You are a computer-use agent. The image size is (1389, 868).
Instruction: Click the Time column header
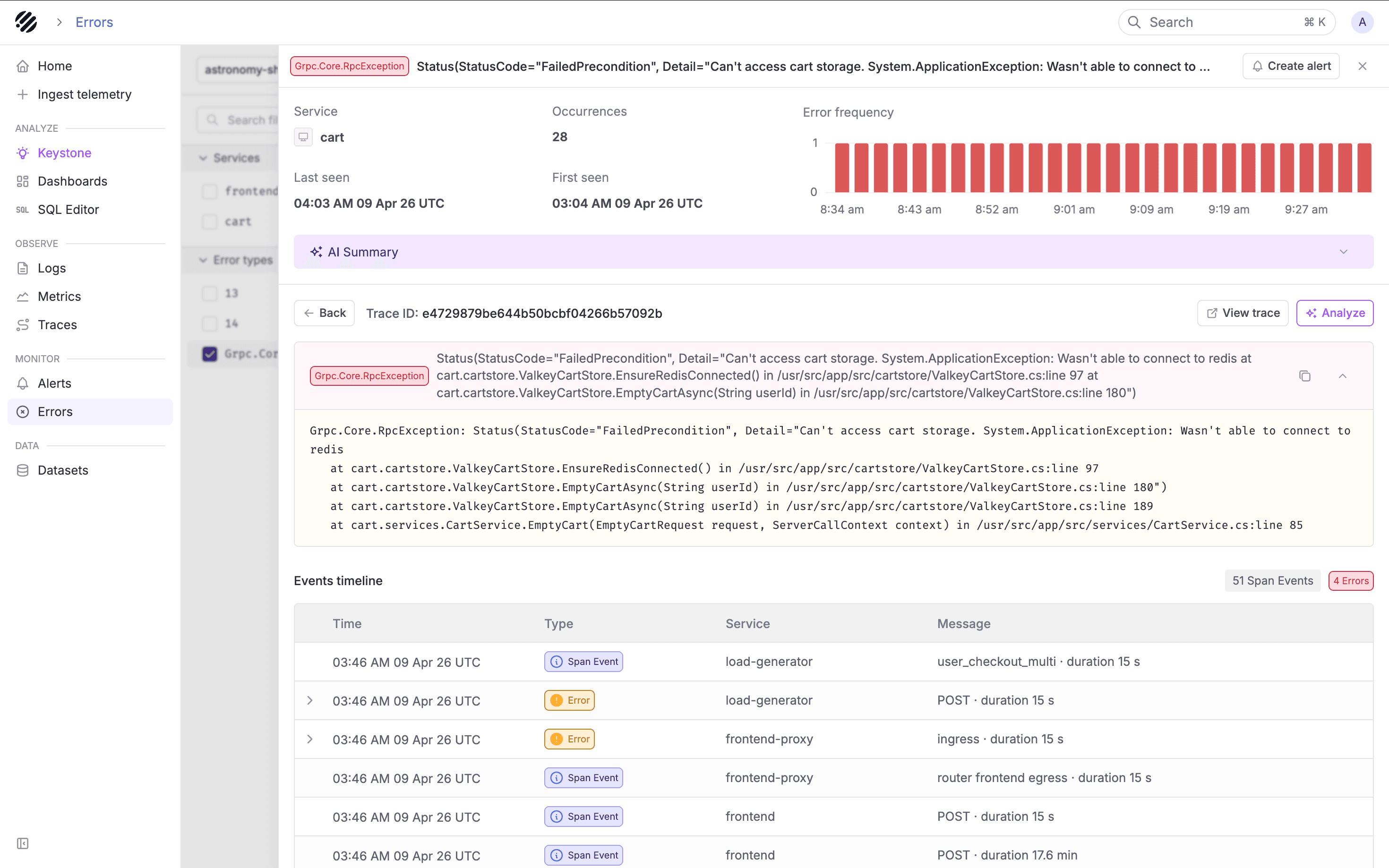347,623
